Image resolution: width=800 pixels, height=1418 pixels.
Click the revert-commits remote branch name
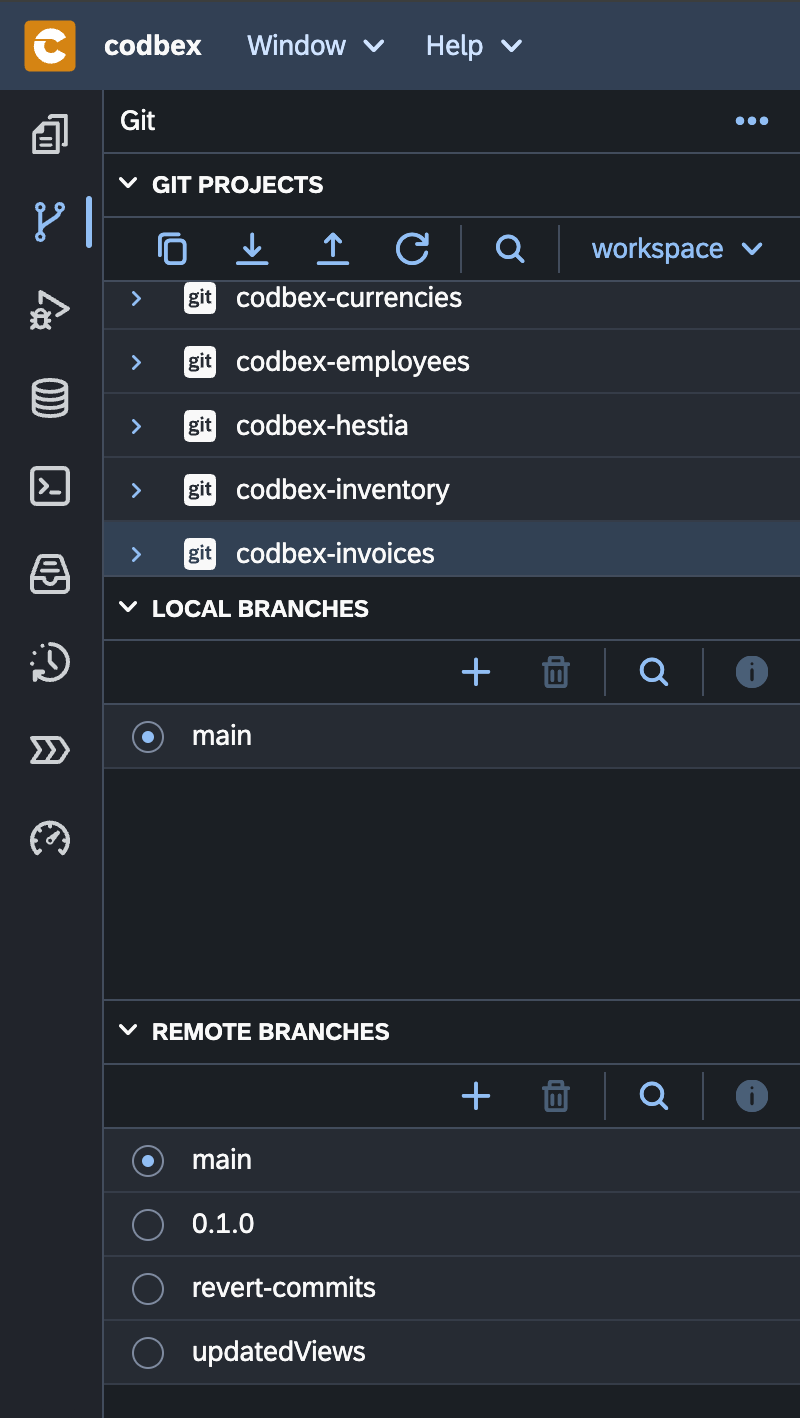[284, 1288]
